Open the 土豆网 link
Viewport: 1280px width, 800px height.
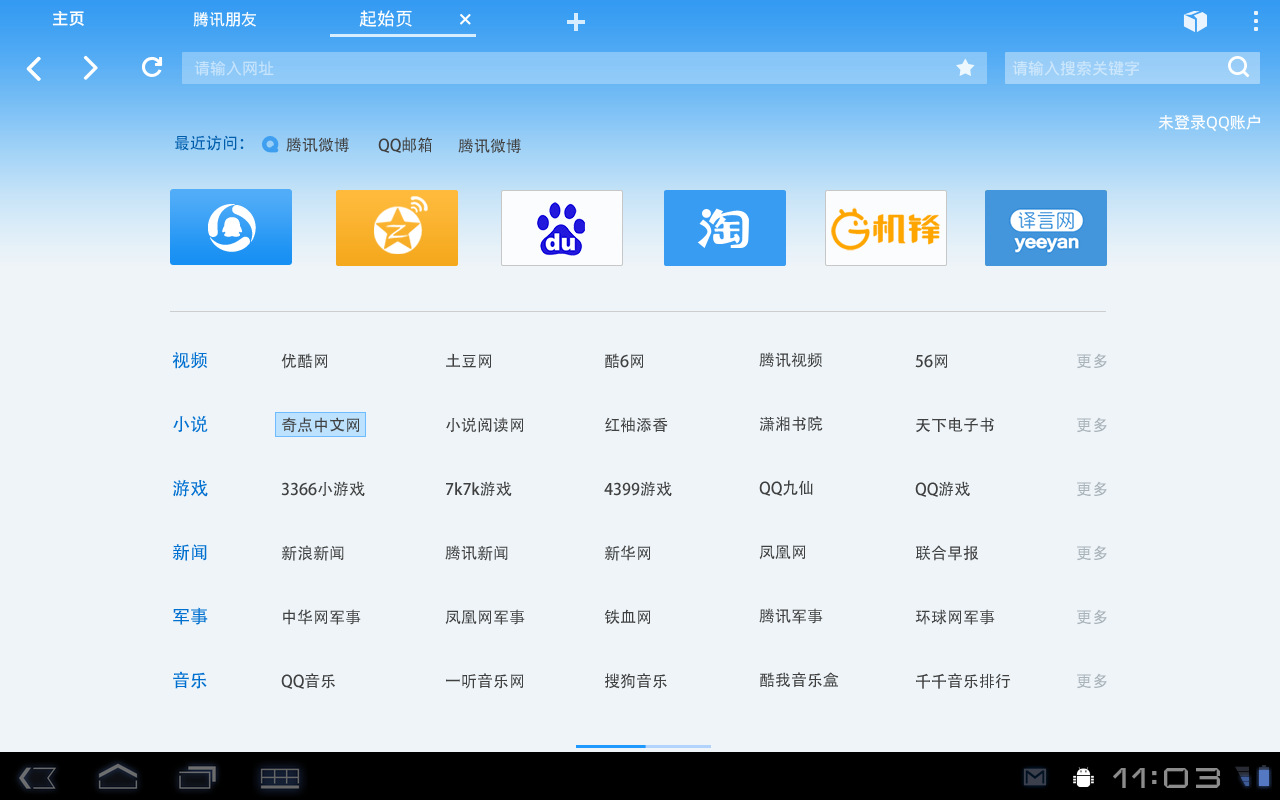[x=469, y=361]
